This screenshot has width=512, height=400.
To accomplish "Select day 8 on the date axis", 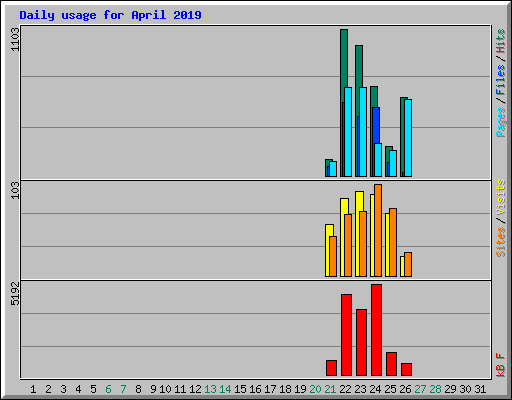I will coord(138,389).
